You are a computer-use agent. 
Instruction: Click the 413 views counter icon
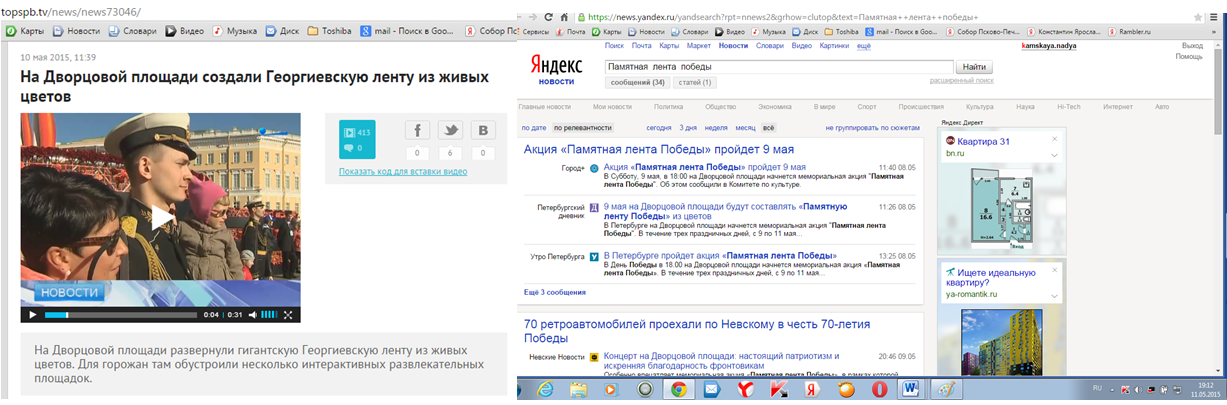point(349,132)
